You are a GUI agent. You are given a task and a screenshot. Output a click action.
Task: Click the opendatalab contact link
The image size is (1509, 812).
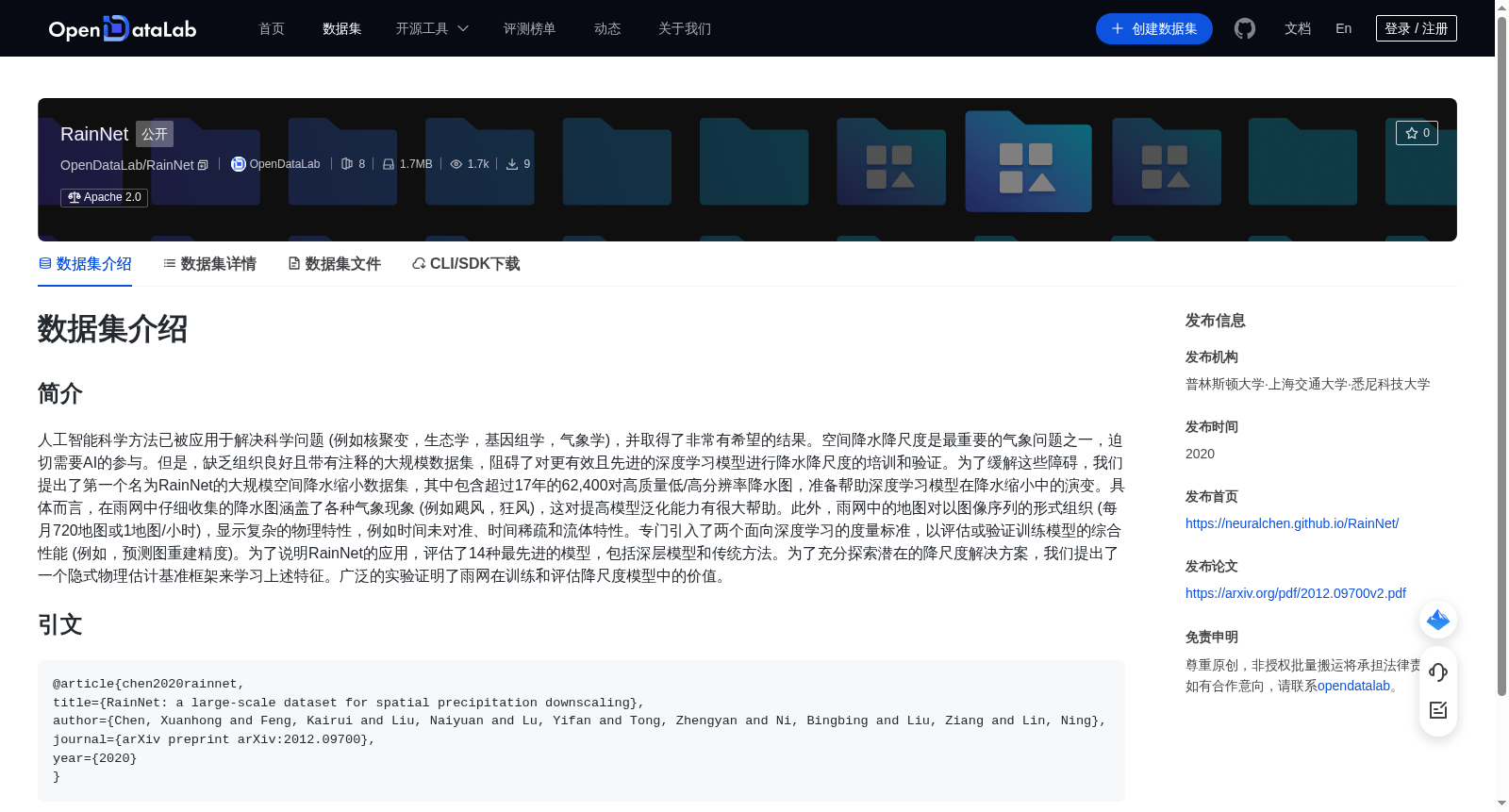1353,686
